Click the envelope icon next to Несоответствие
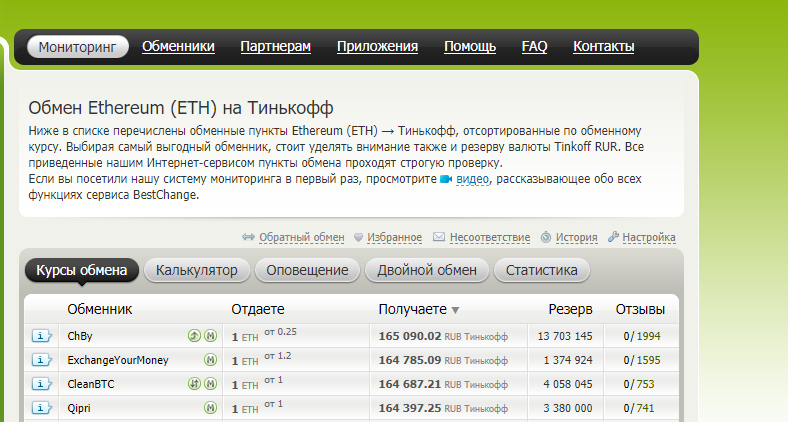Image resolution: width=788 pixels, height=422 pixels. (x=439, y=237)
